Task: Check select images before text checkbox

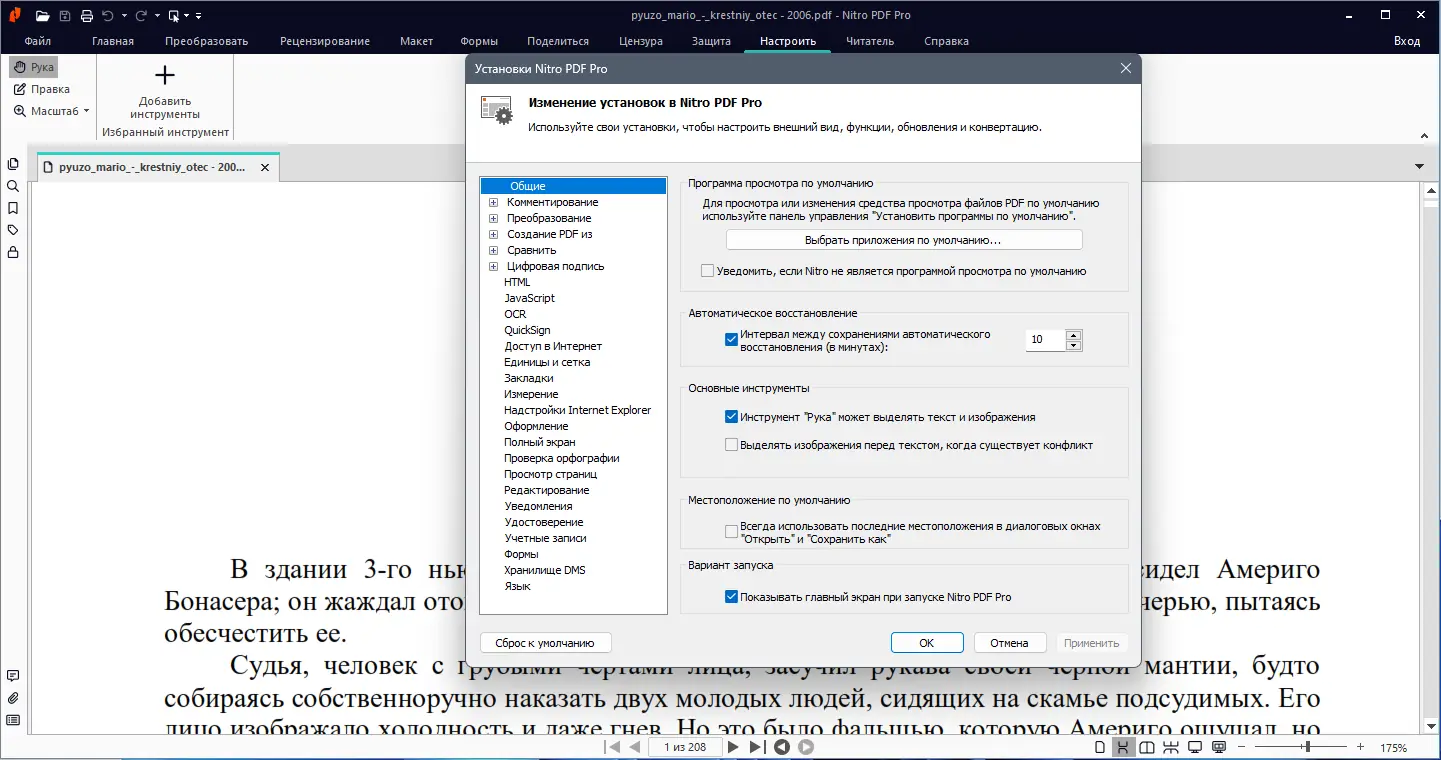Action: pyautogui.click(x=732, y=445)
